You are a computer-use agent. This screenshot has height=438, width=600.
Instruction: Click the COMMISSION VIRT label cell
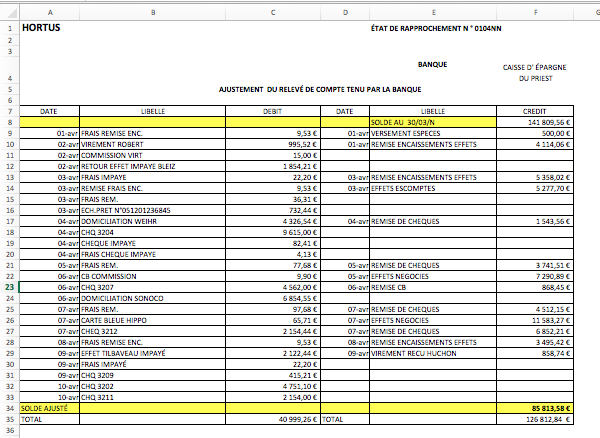tap(150, 155)
